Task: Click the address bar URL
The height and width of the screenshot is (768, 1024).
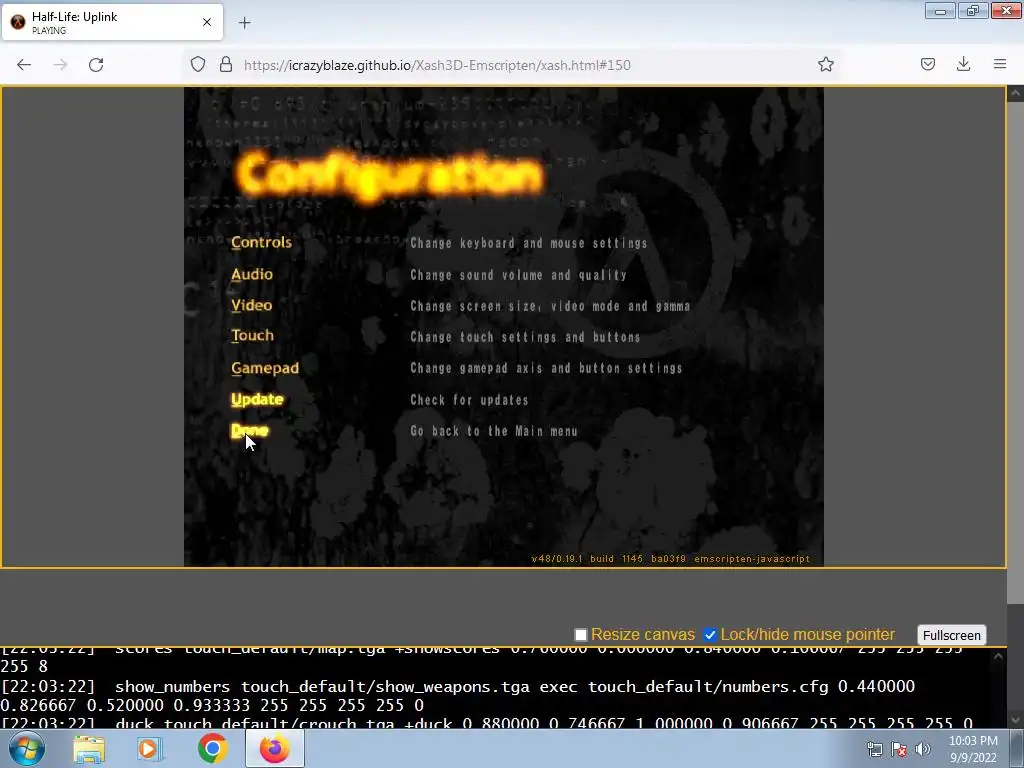Action: point(437,65)
